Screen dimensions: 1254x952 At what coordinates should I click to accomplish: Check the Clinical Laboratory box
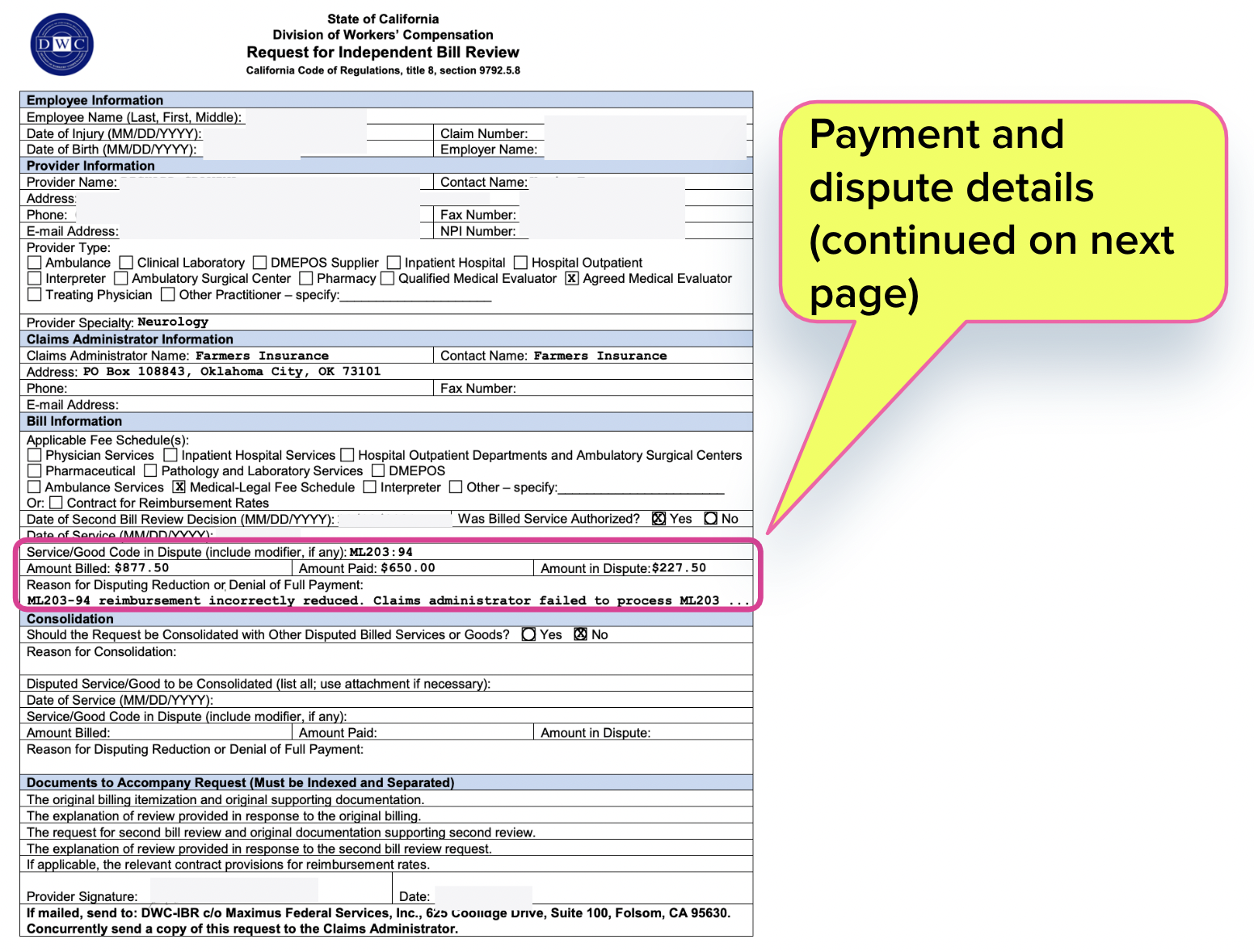pos(126,263)
